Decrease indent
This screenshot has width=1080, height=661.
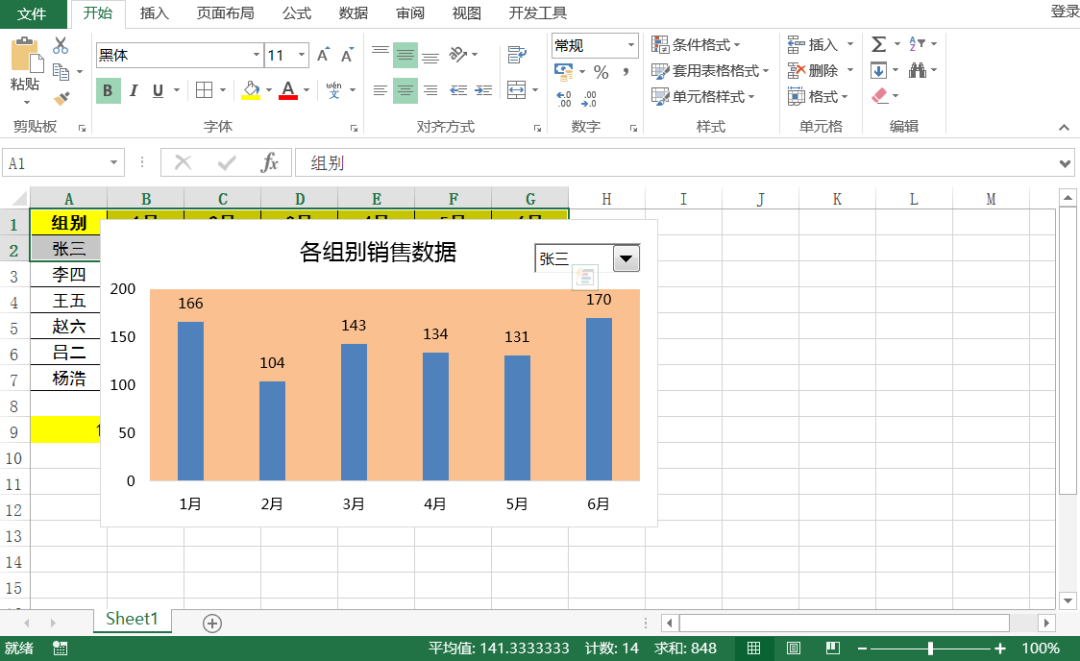click(458, 90)
